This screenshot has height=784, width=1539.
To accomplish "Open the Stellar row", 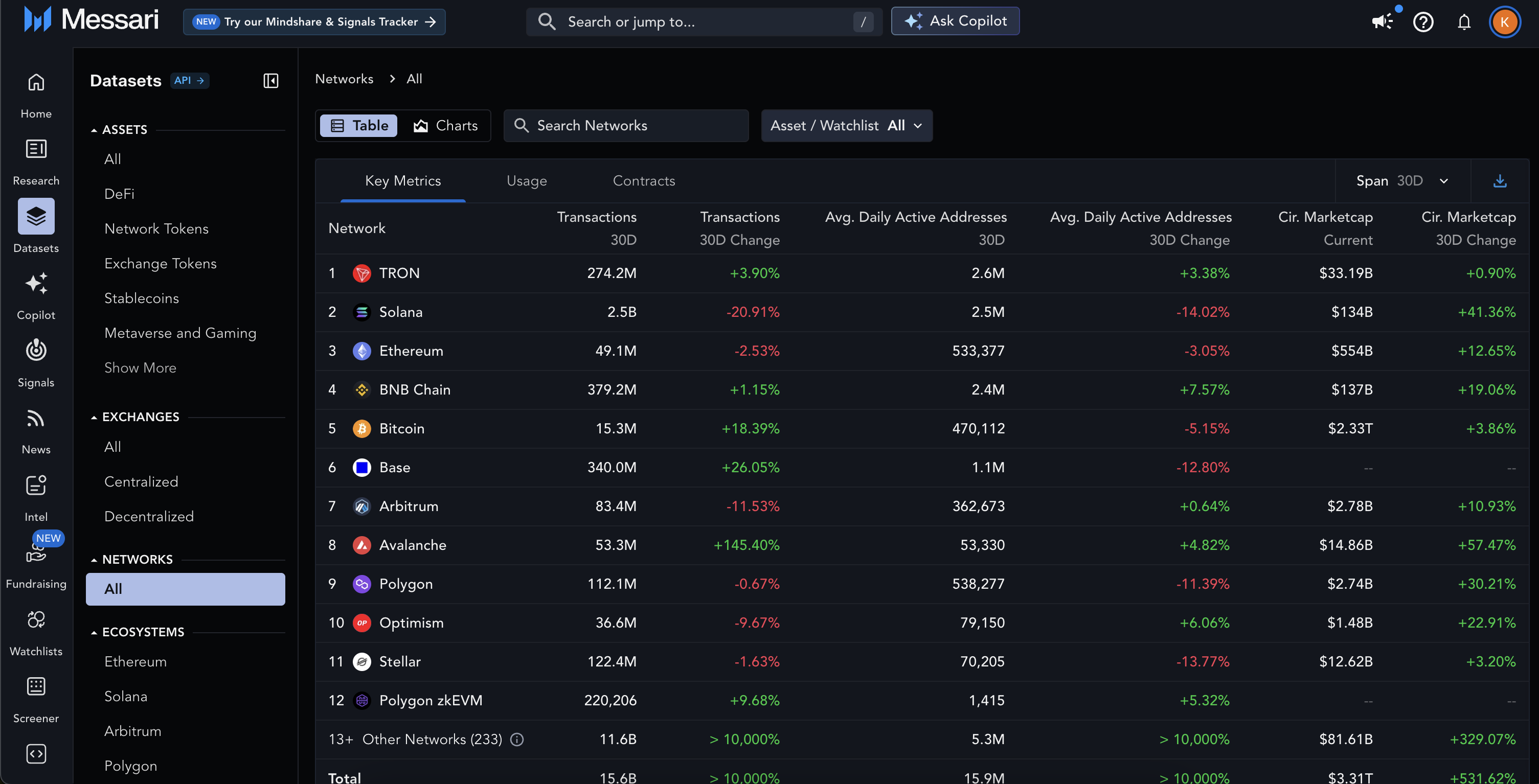I will [922, 661].
